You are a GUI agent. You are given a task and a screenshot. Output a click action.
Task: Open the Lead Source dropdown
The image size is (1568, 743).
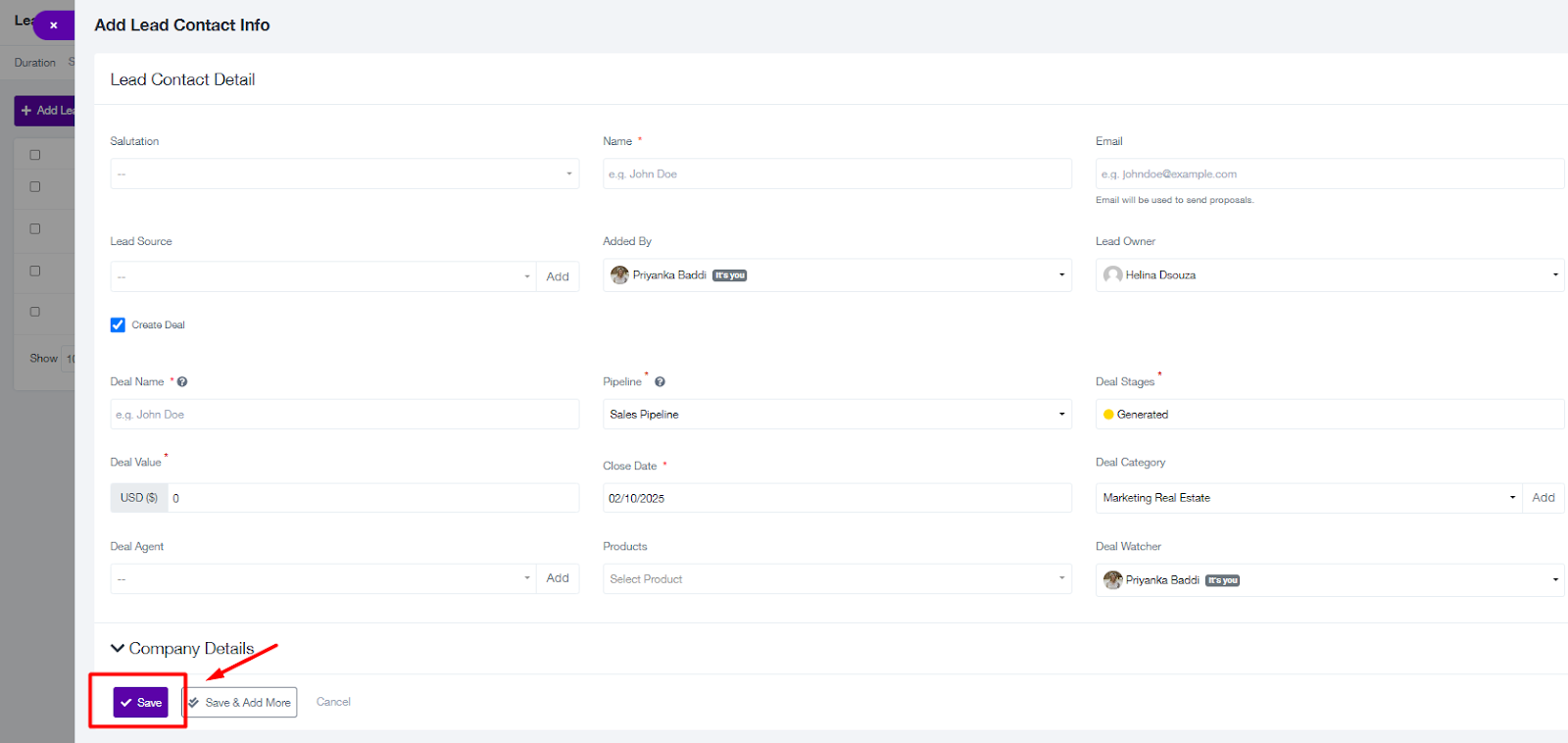tap(323, 276)
